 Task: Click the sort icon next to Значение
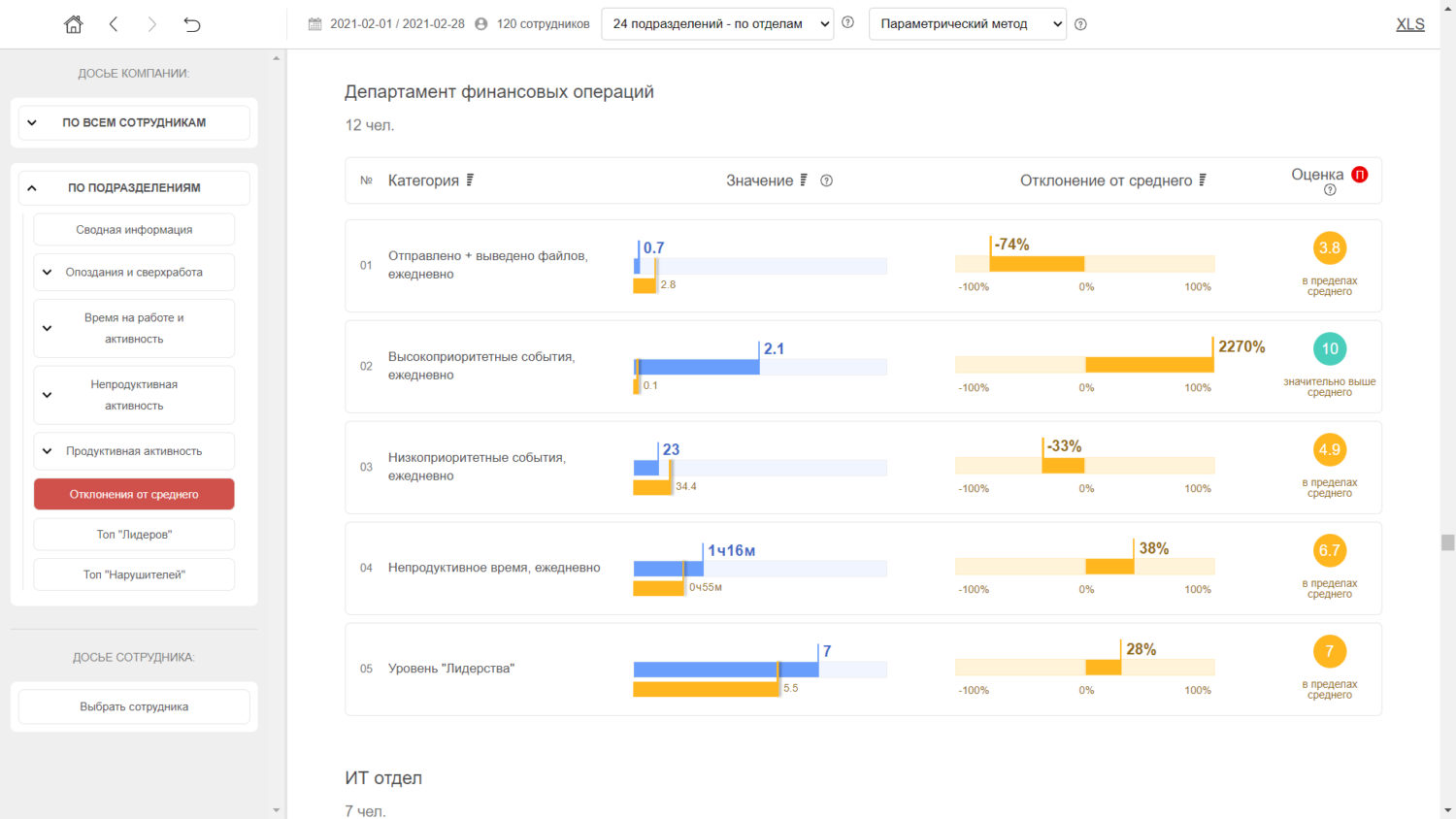click(x=804, y=180)
